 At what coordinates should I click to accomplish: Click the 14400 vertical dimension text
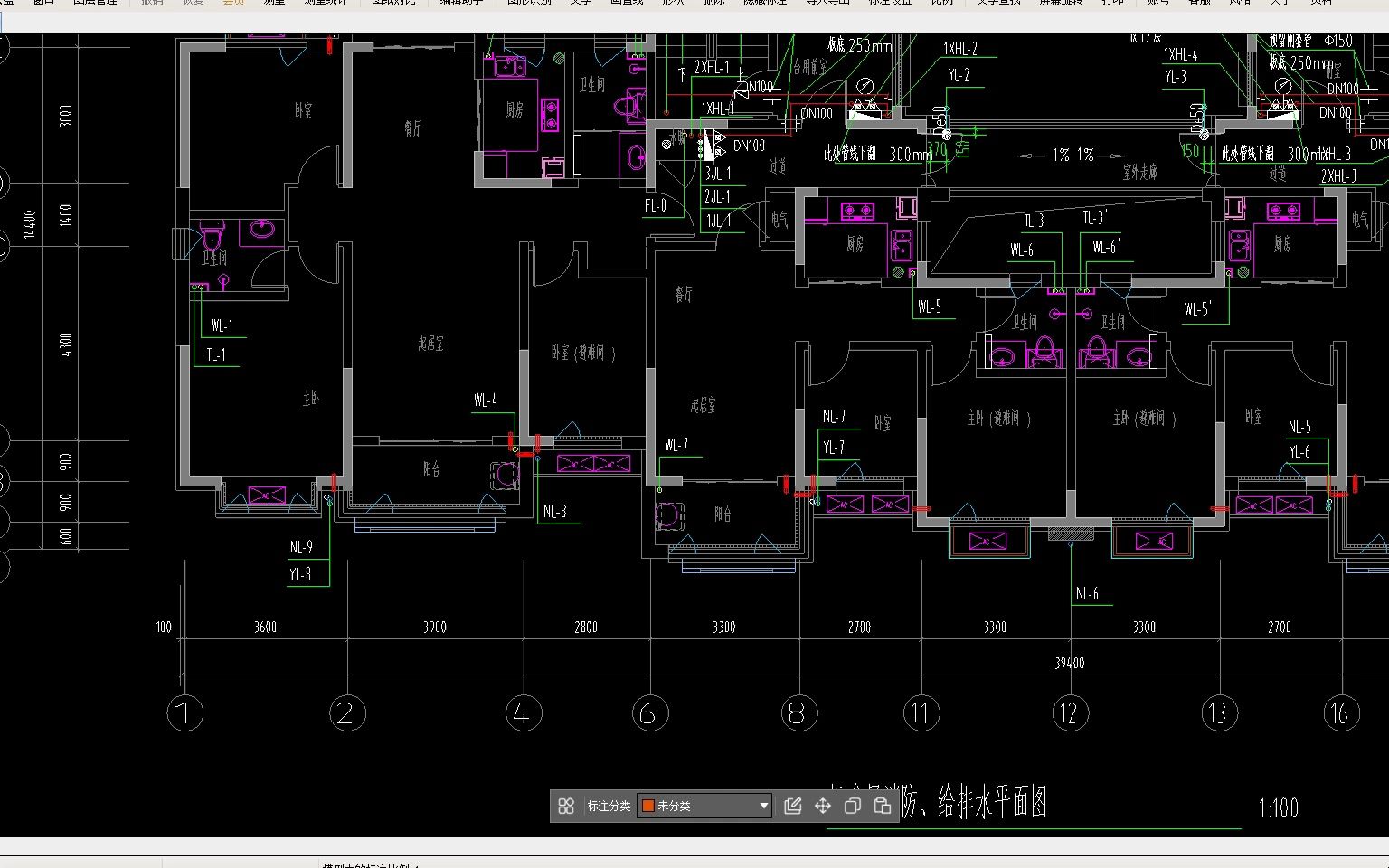[x=31, y=223]
